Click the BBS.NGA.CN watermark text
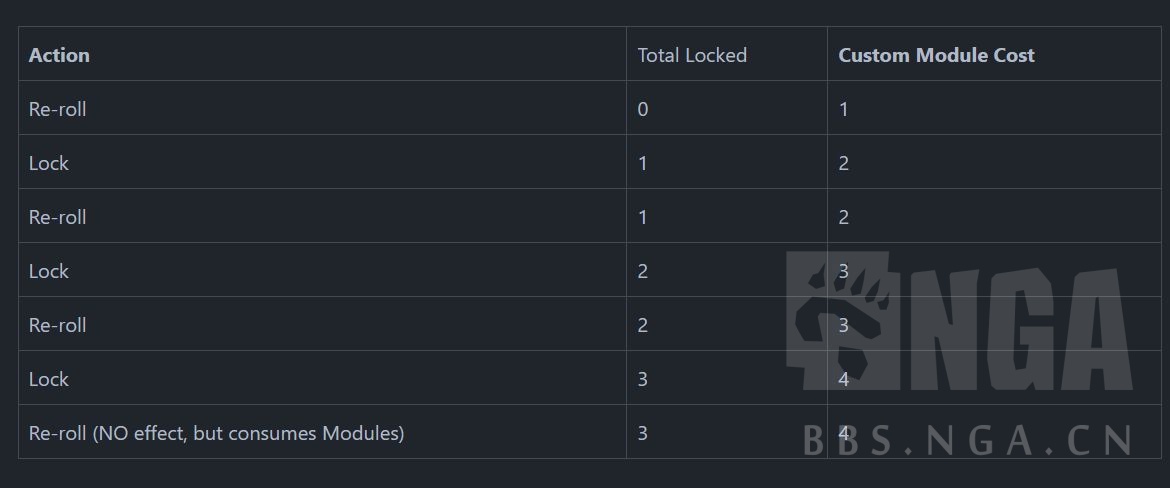Viewport: 1170px width, 488px height. [968, 440]
